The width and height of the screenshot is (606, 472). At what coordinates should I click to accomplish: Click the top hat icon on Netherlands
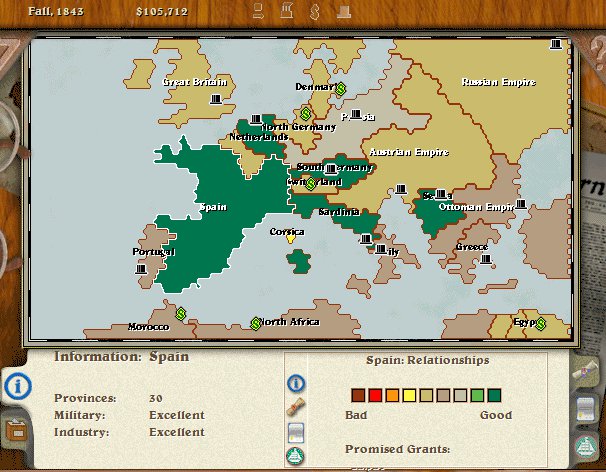coord(256,119)
